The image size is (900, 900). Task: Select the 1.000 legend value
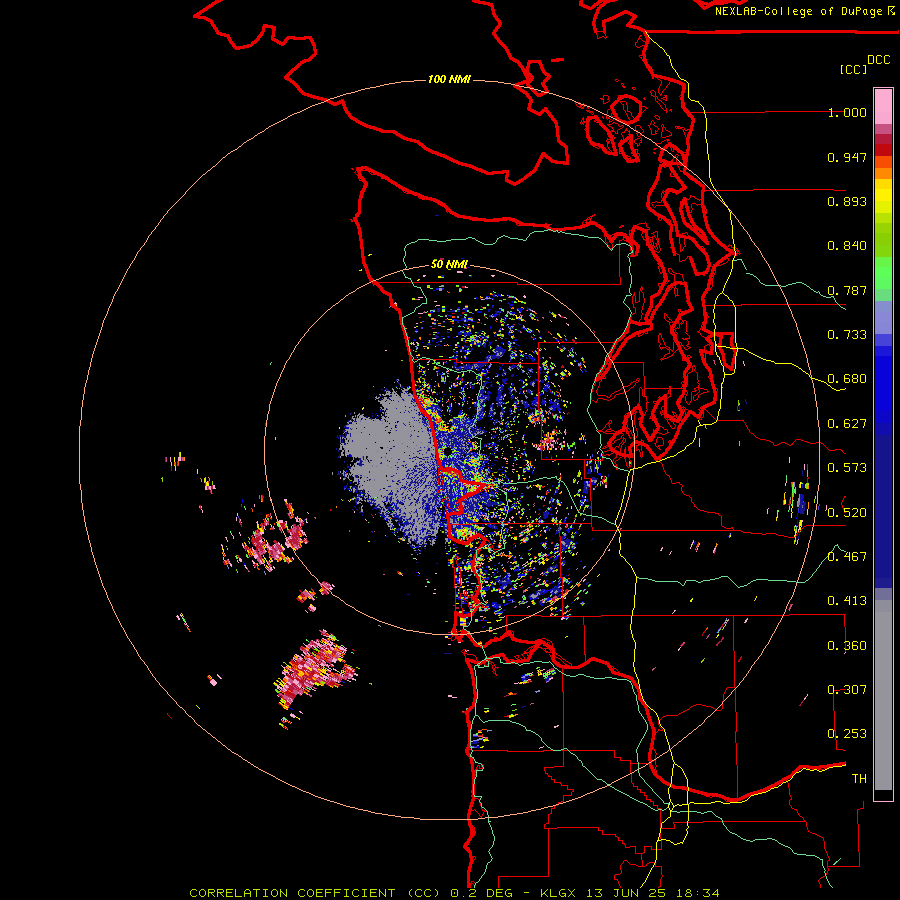[x=847, y=112]
